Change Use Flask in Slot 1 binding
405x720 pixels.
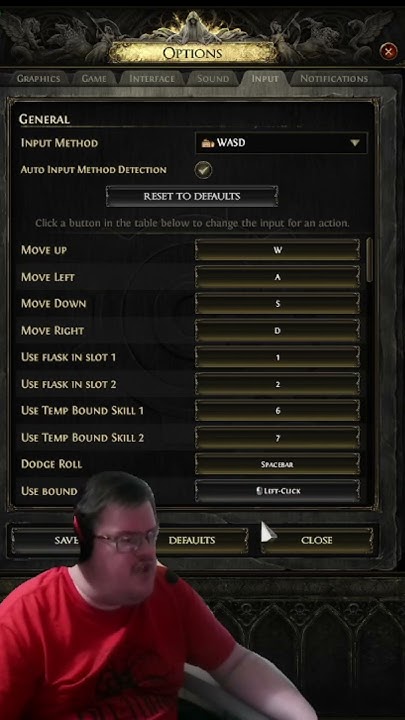(x=277, y=357)
